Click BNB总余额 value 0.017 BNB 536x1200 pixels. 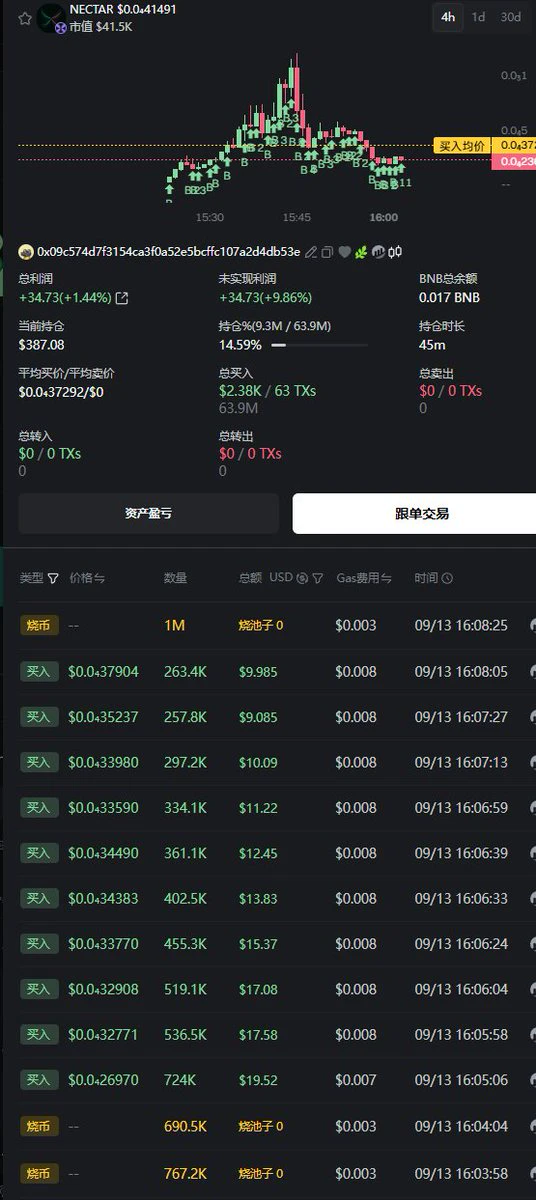tap(449, 298)
